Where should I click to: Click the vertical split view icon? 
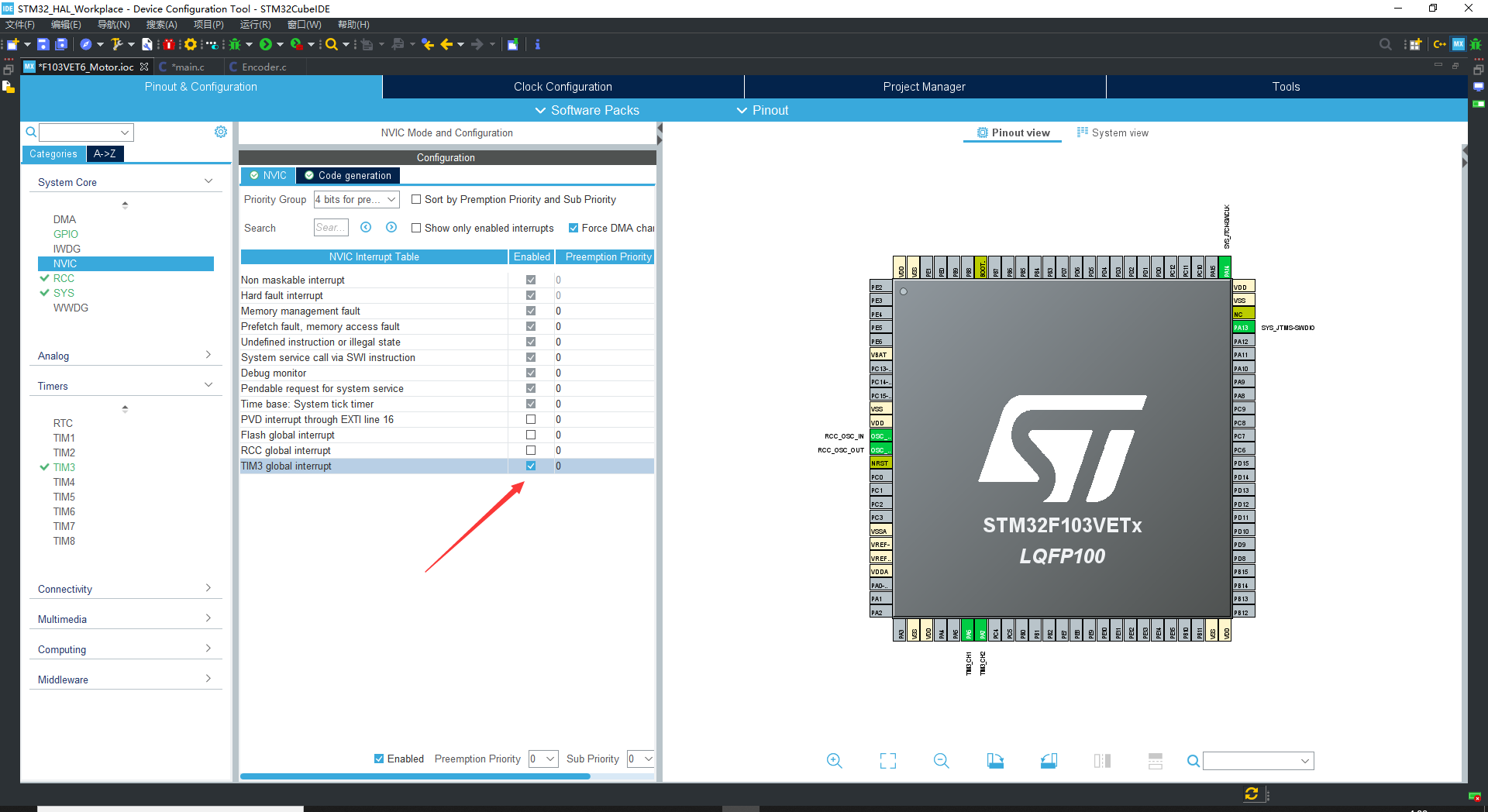(1102, 761)
